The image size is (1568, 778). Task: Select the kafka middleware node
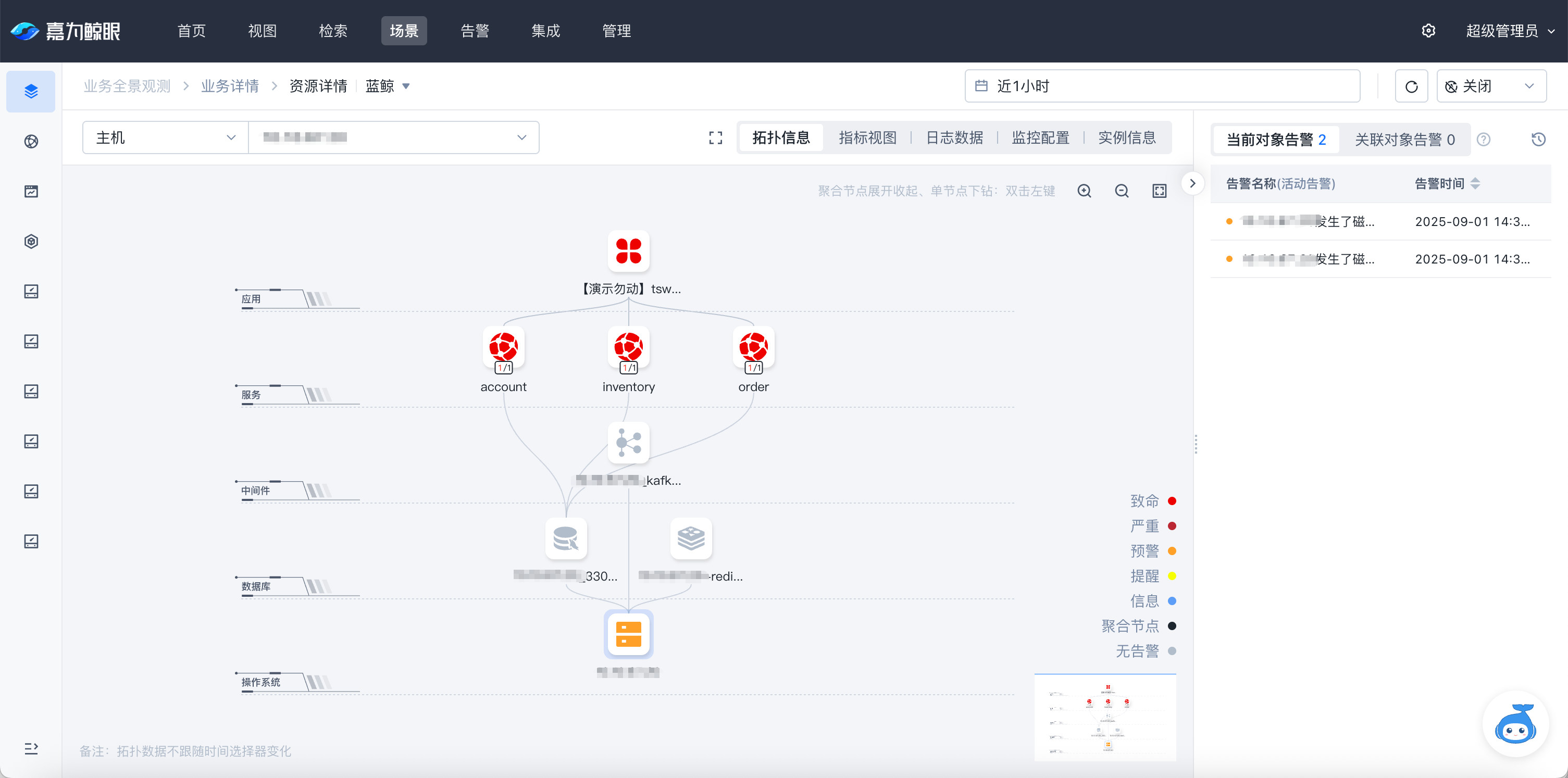pyautogui.click(x=628, y=443)
